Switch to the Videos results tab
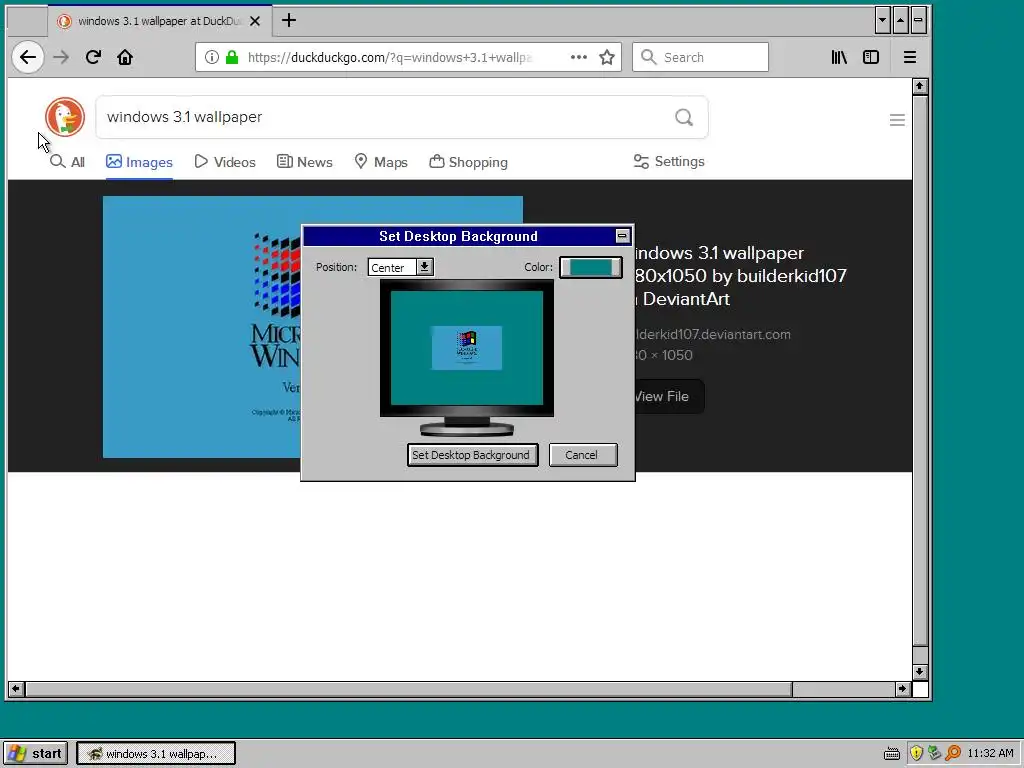 click(225, 162)
